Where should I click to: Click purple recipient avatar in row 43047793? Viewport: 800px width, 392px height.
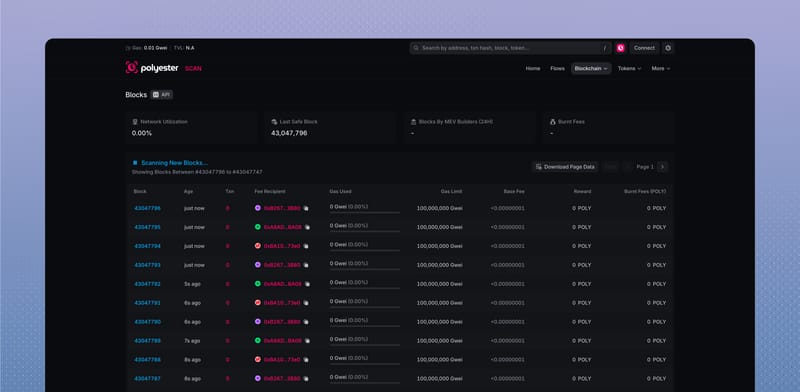(x=258, y=264)
